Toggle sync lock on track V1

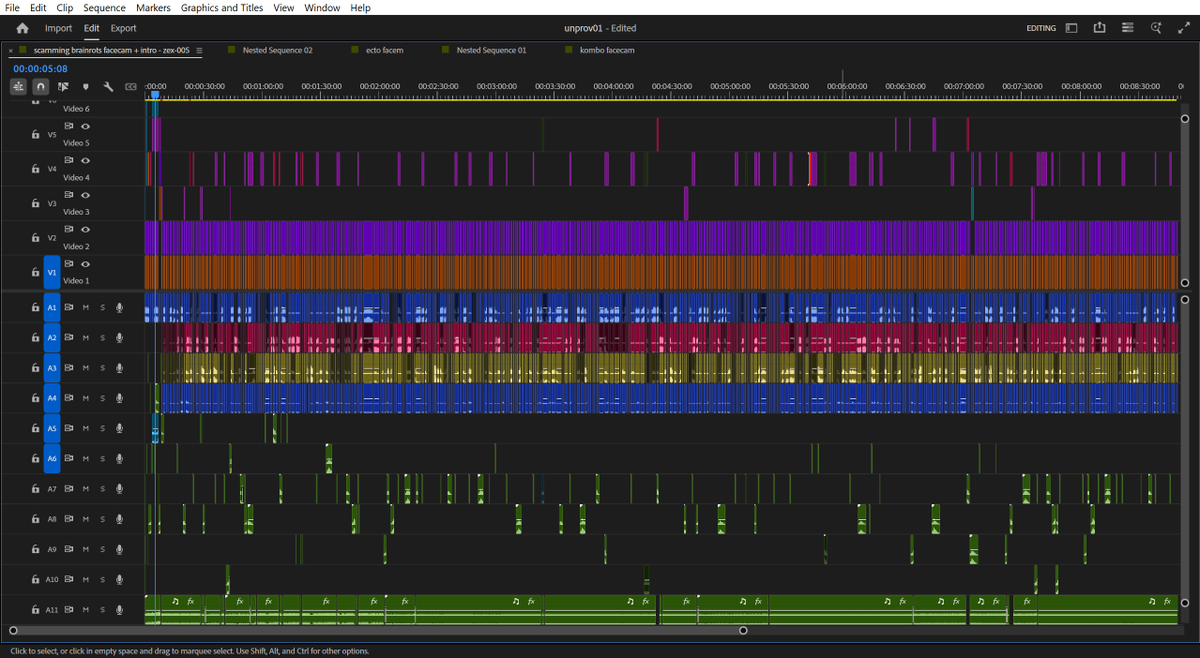pos(69,264)
